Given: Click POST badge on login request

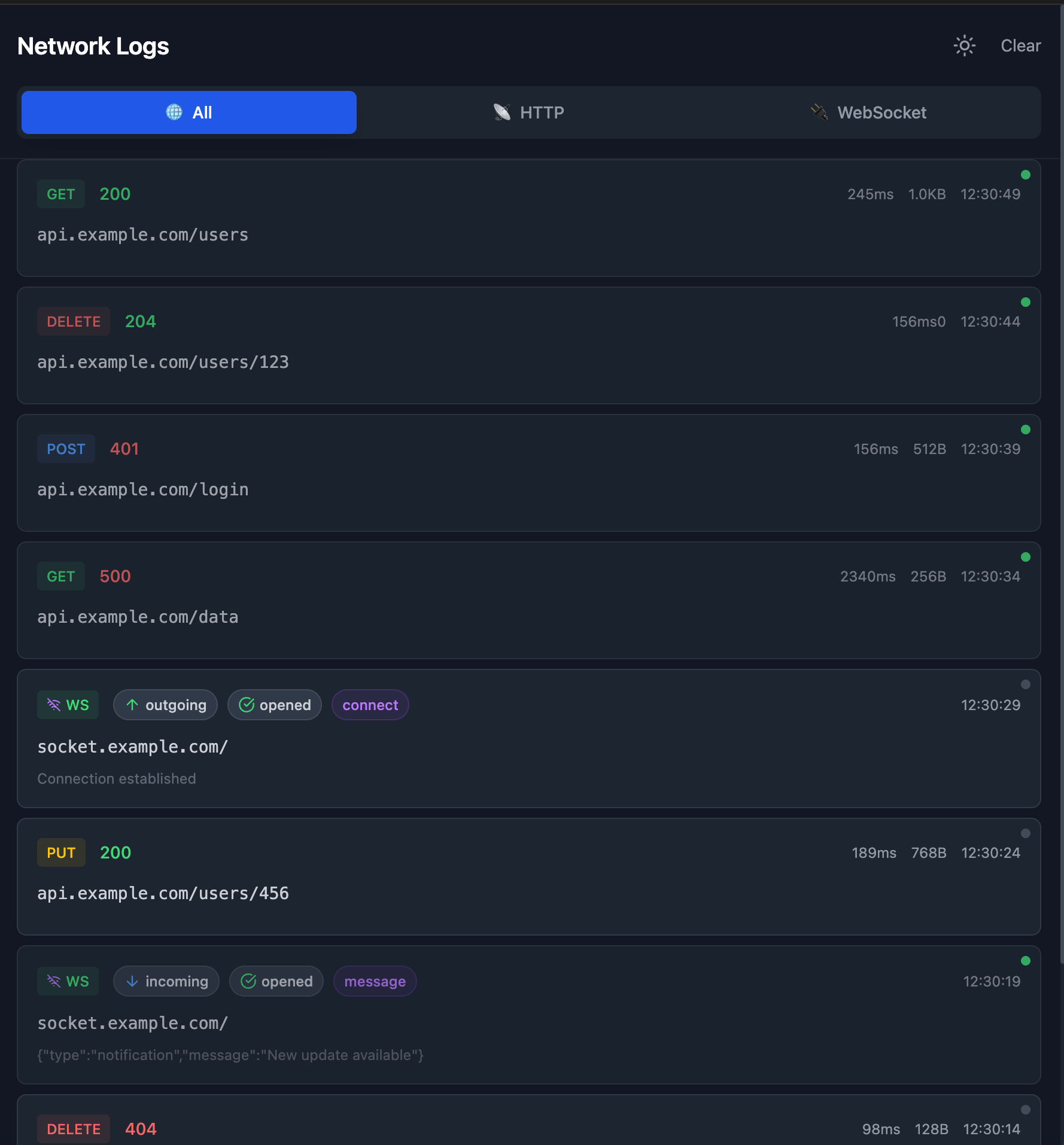Looking at the screenshot, I should click(x=66, y=449).
